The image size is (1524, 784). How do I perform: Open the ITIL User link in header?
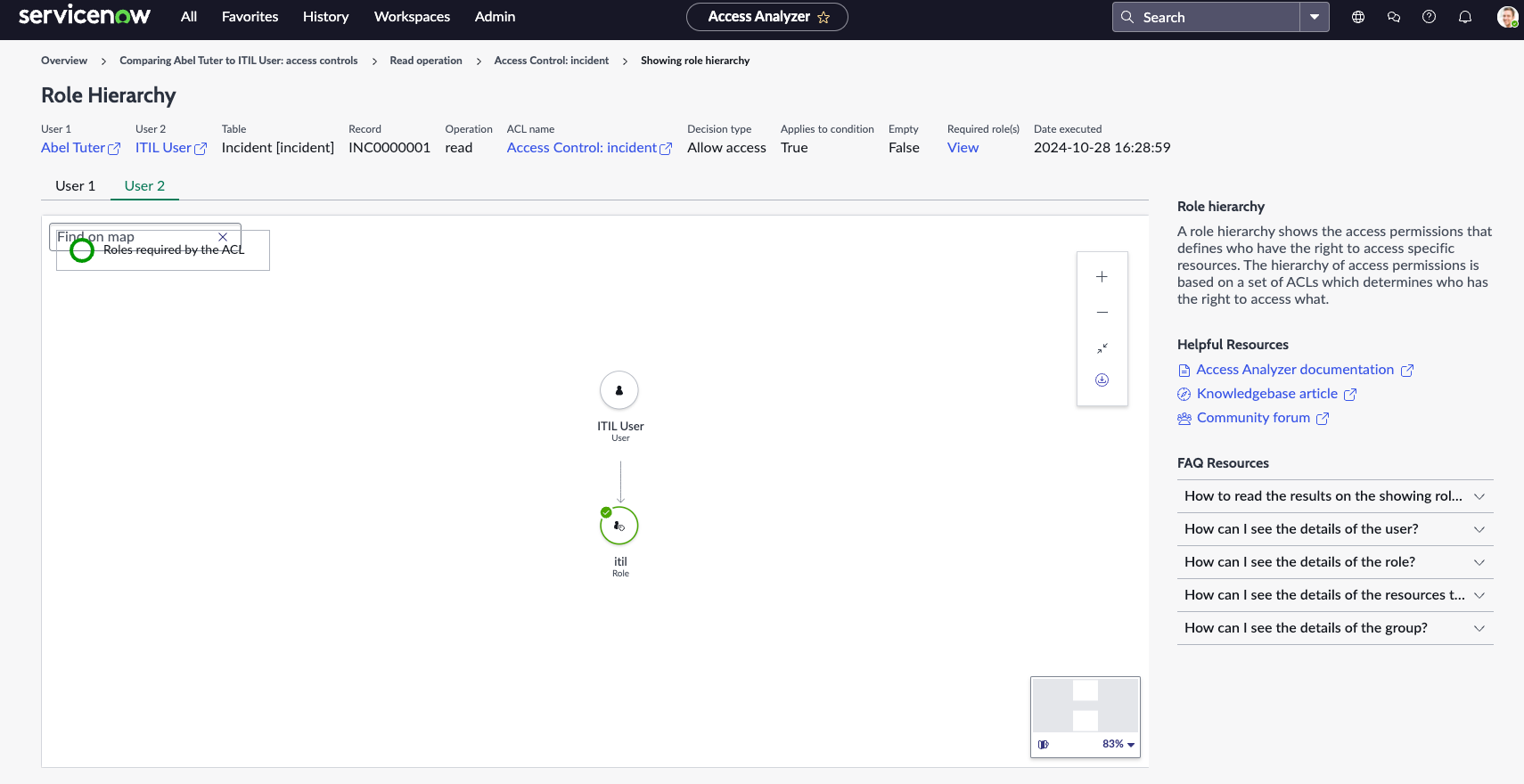click(x=163, y=148)
